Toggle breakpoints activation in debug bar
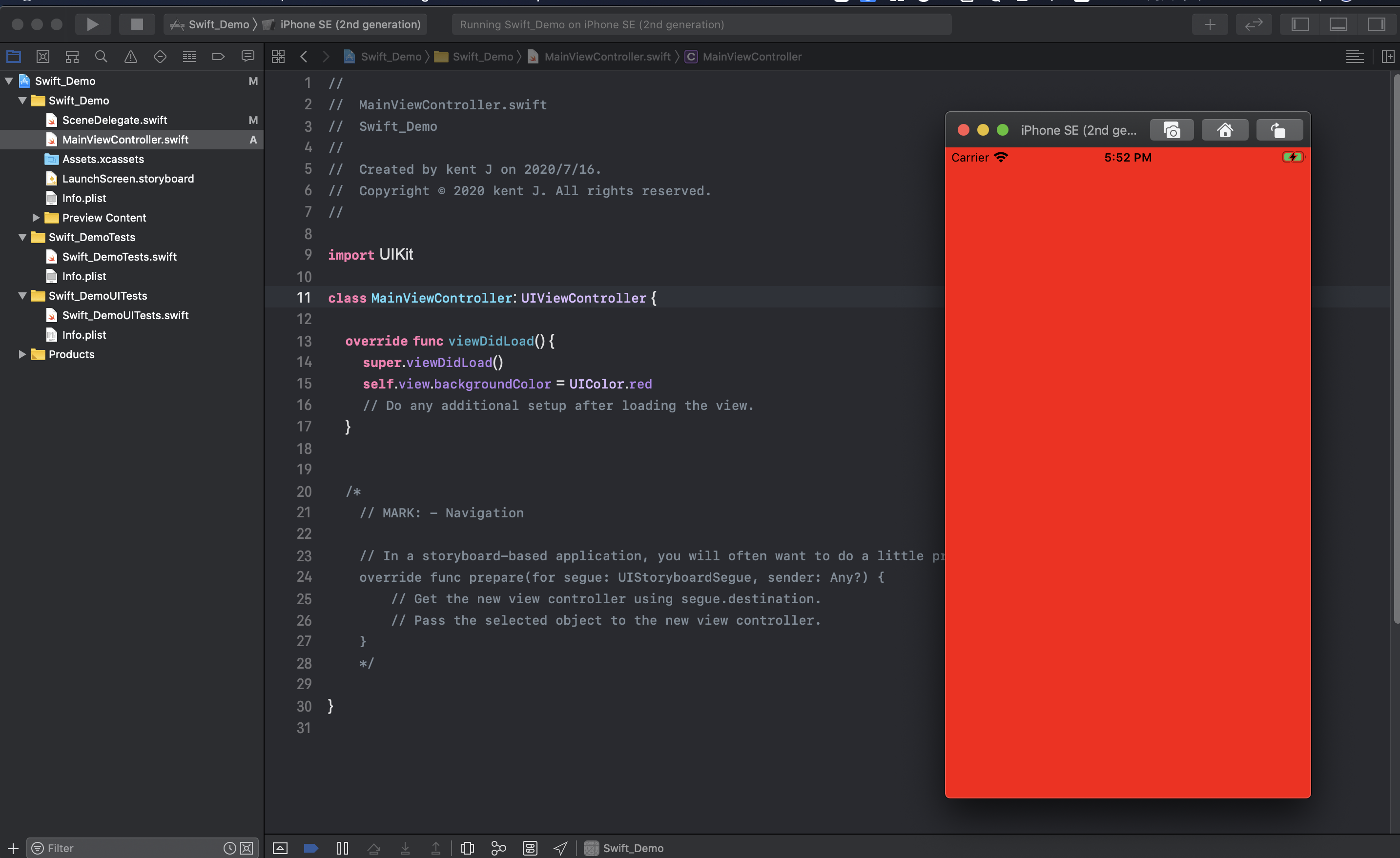The height and width of the screenshot is (858, 1400). pos(311,848)
